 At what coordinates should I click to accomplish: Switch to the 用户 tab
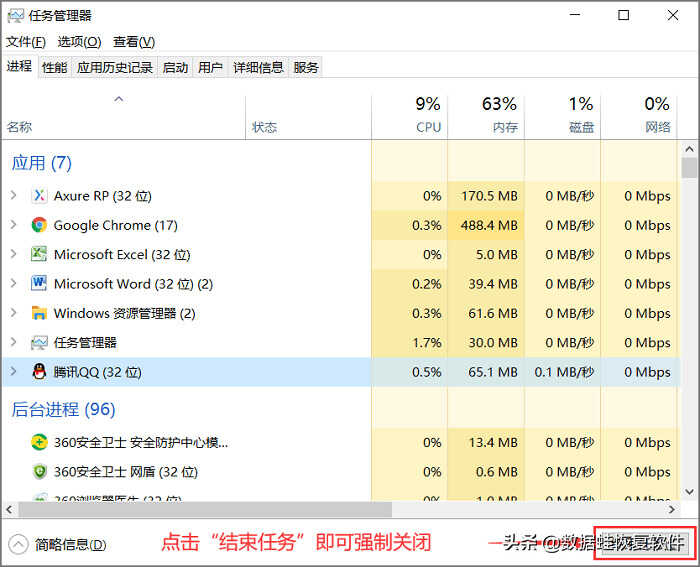coord(210,67)
